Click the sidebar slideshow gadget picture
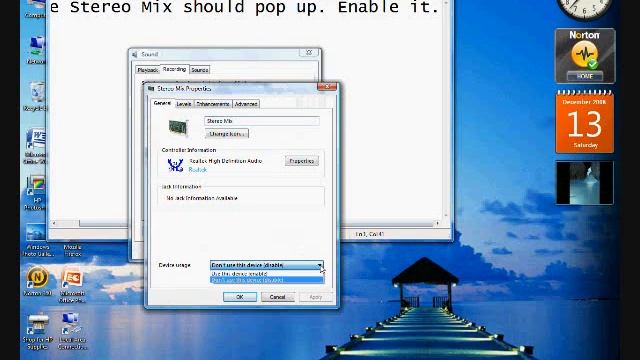 [584, 182]
